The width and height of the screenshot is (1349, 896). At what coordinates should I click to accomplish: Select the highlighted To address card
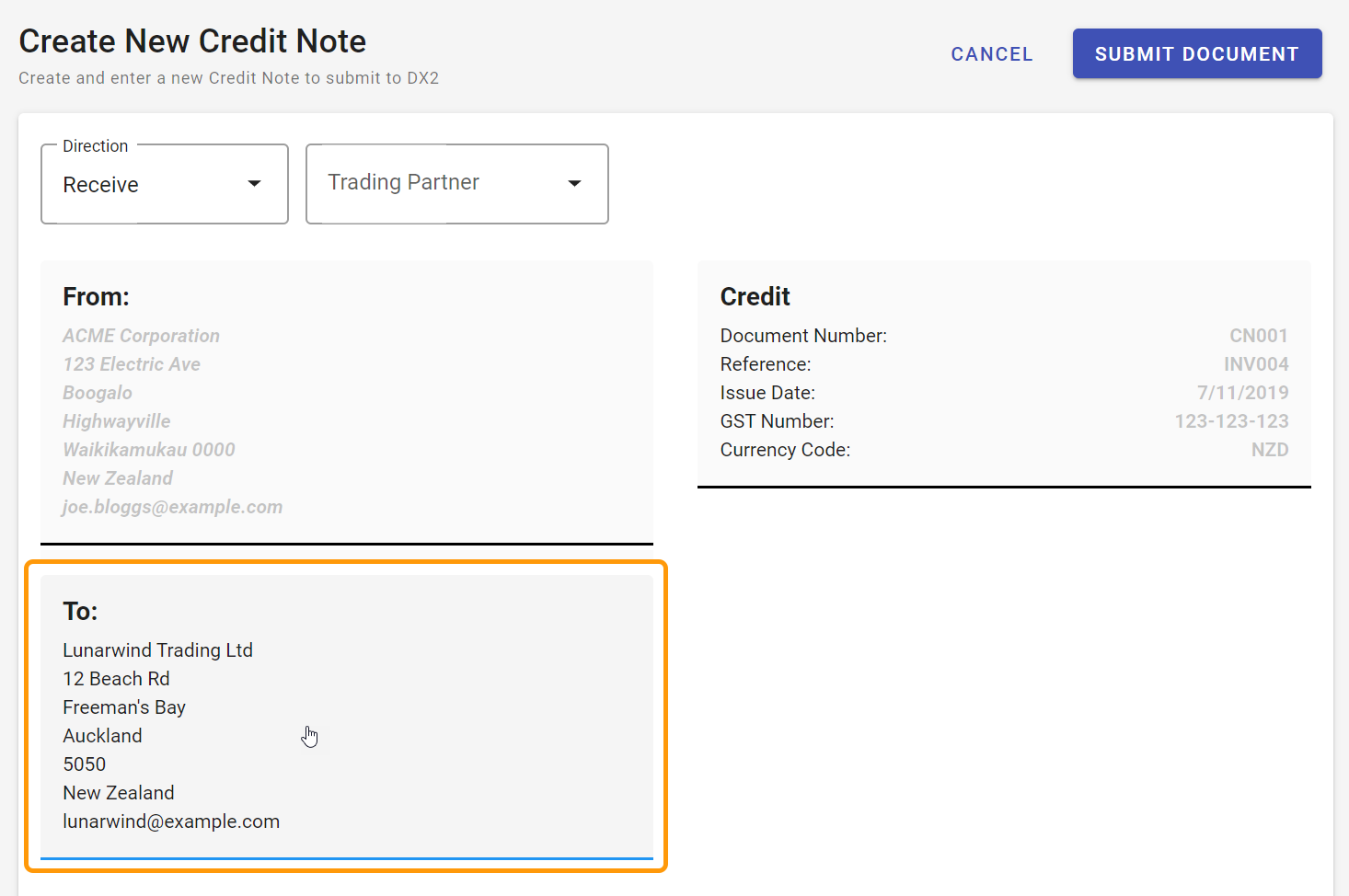[x=346, y=716]
